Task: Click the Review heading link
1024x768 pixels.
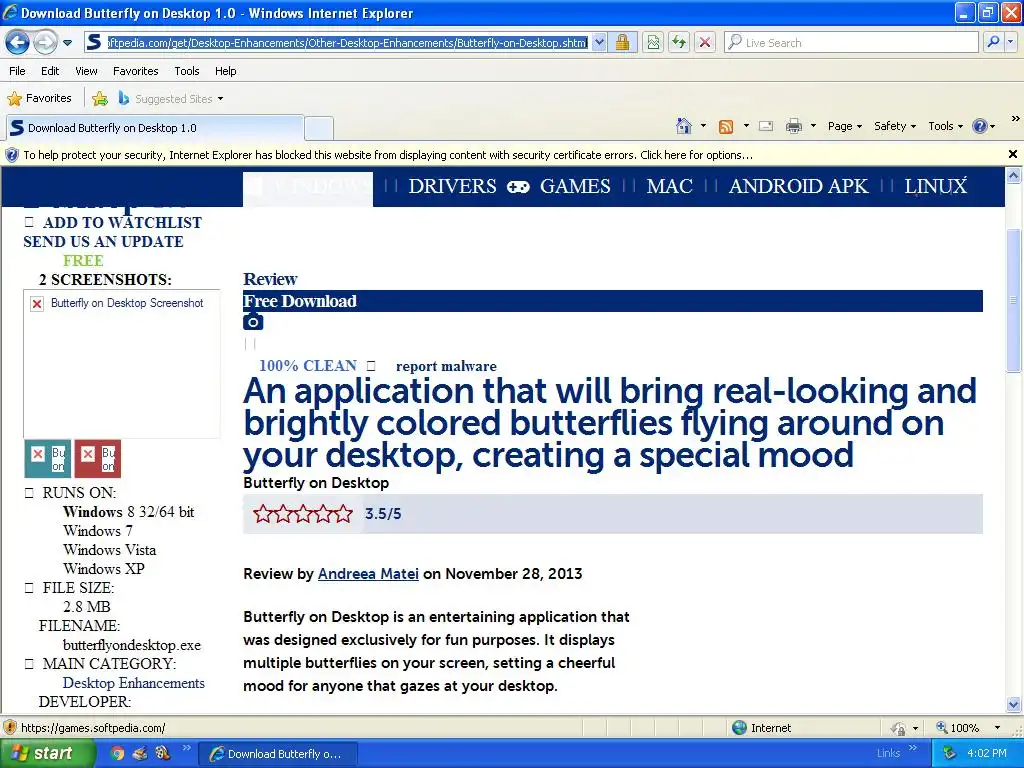Action: point(270,280)
